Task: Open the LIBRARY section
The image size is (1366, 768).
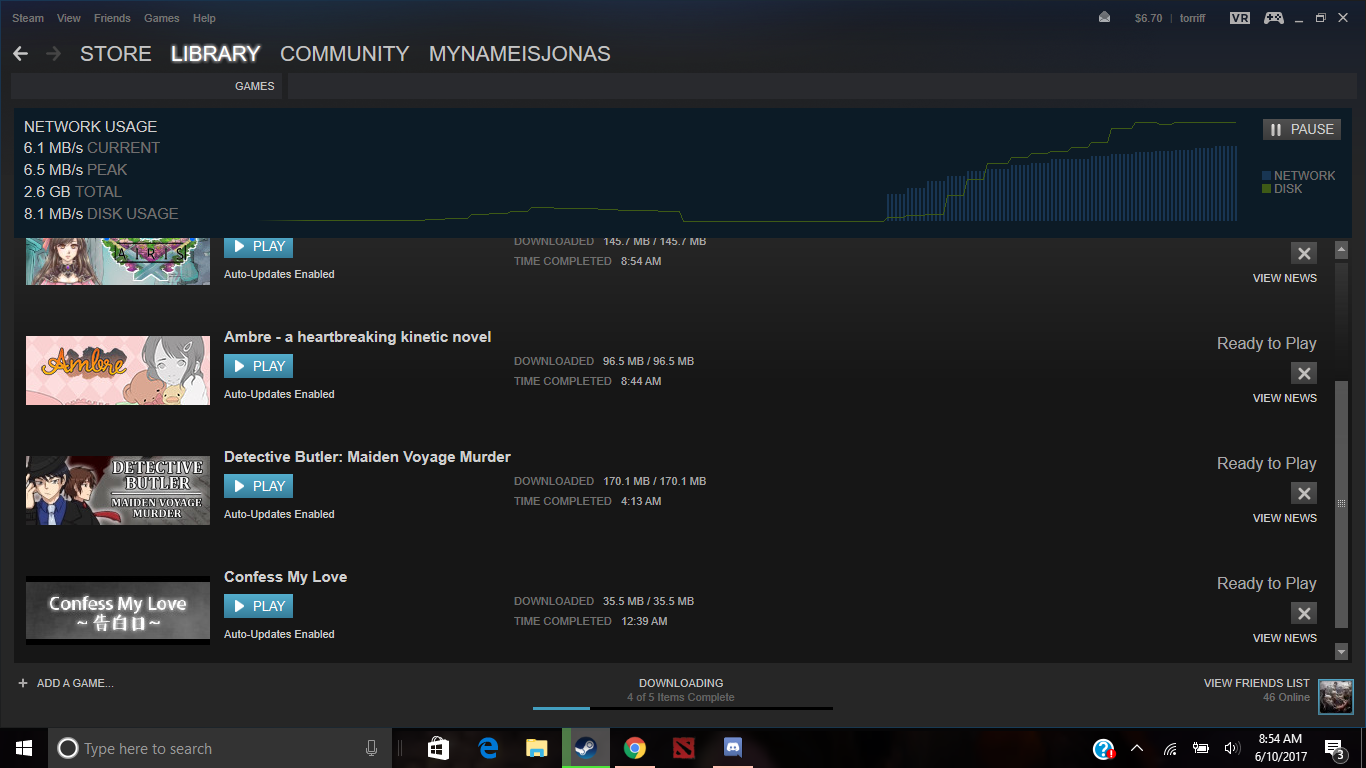Action: 215,54
